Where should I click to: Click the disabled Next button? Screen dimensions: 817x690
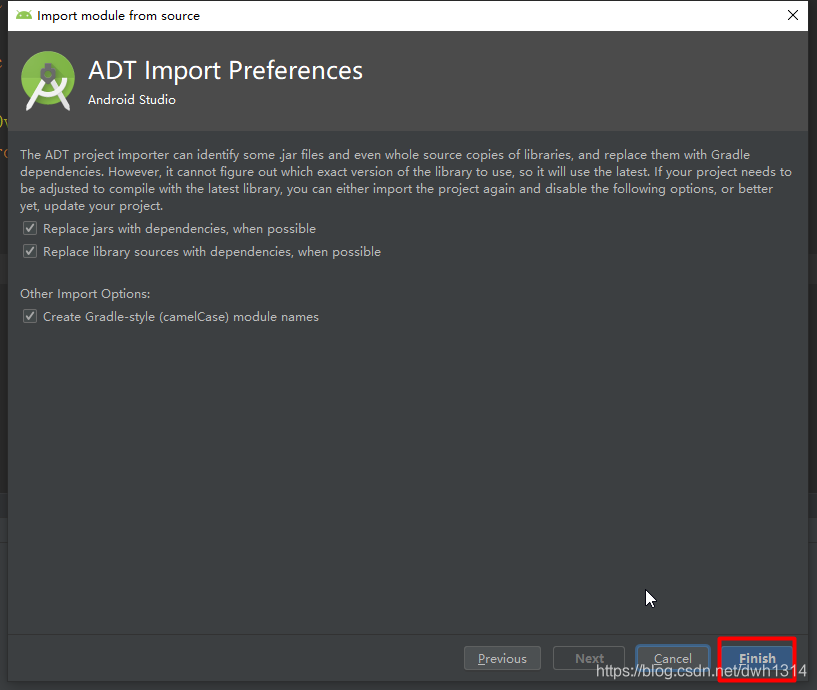589,659
